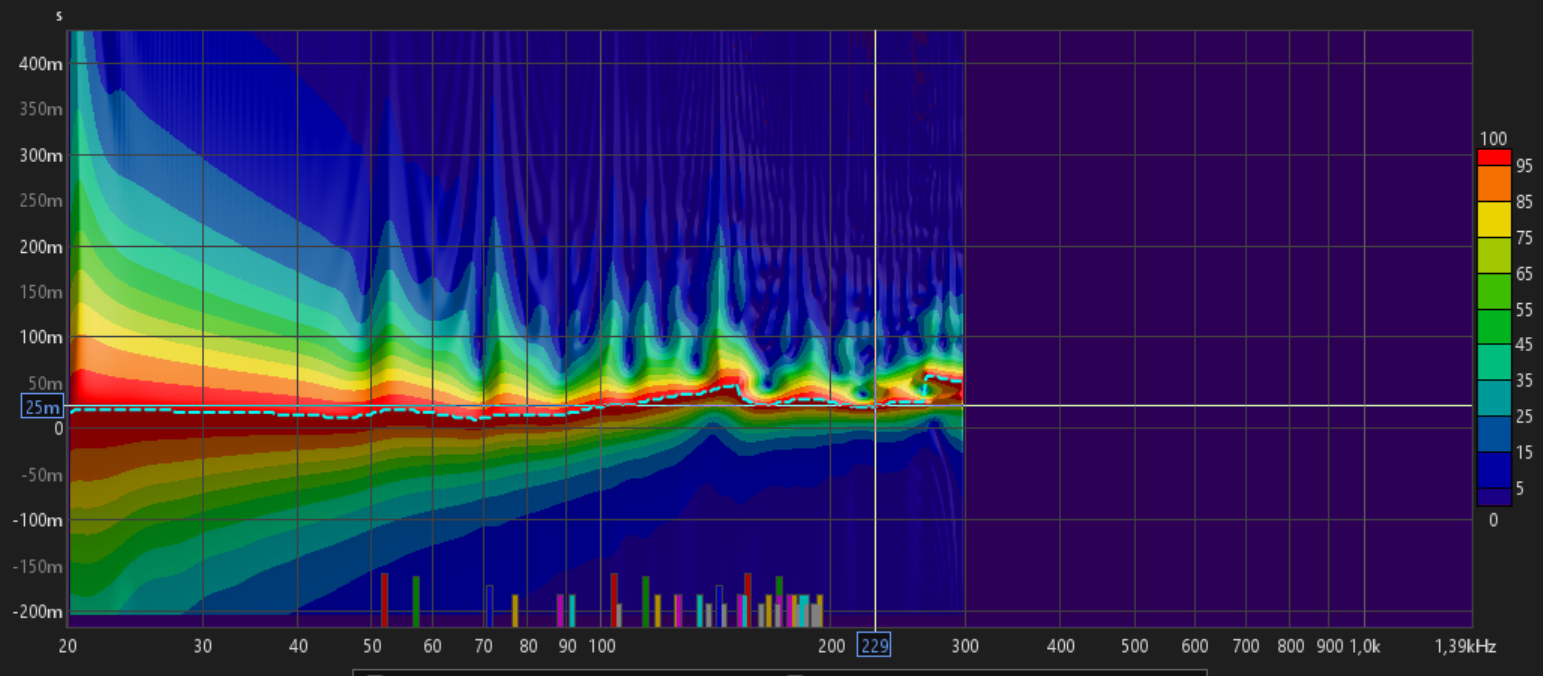Click the green room mode bar near 57 Hz
Screen dimensions: 1543x676
pos(416,601)
